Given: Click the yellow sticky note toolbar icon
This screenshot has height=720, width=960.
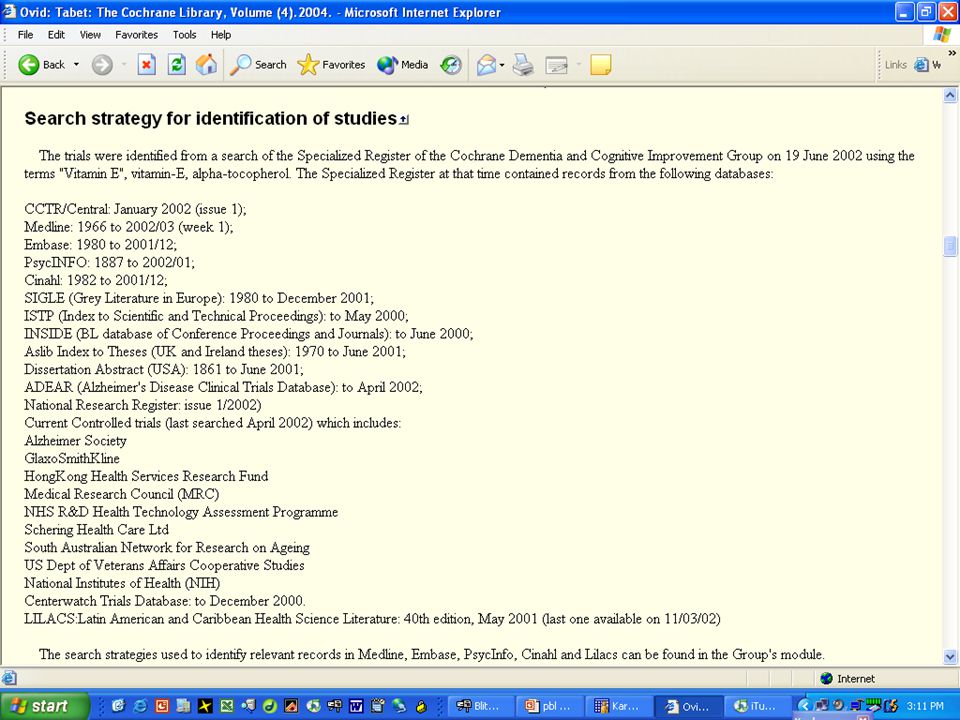Looking at the screenshot, I should [x=601, y=64].
